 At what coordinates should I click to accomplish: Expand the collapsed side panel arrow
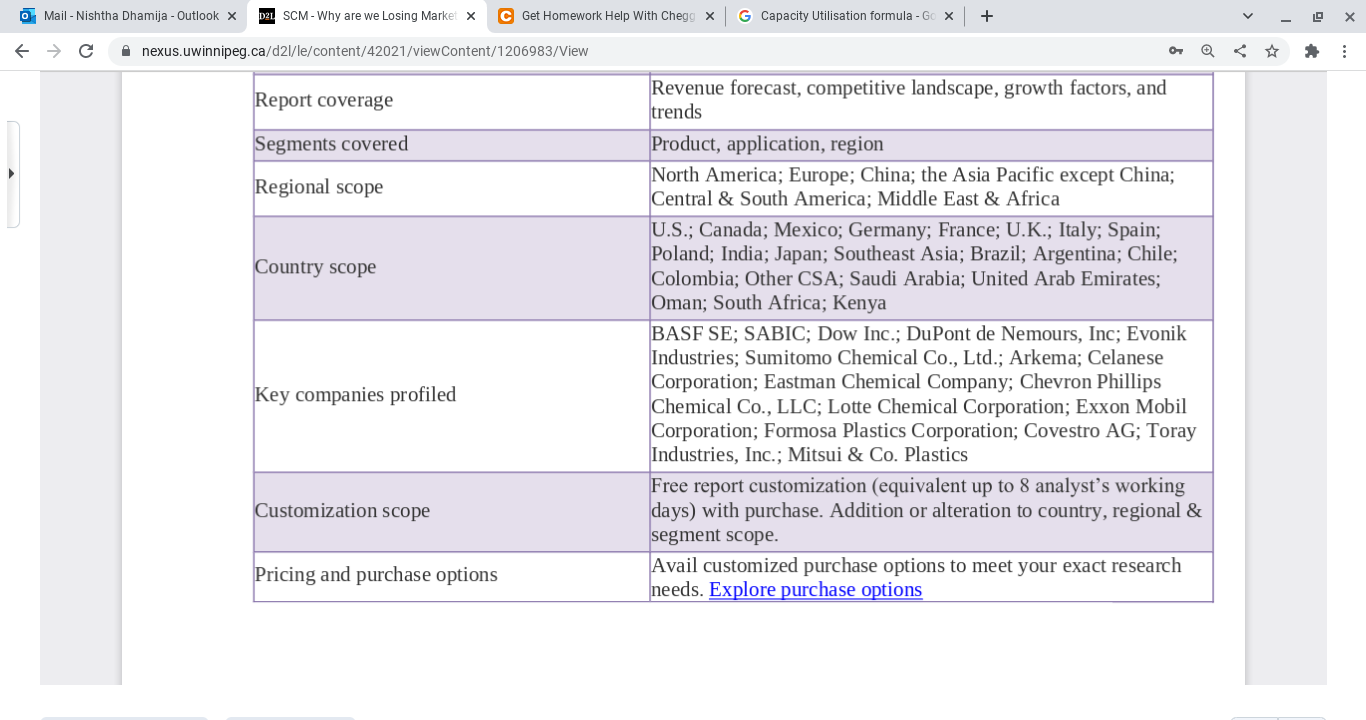[12, 174]
